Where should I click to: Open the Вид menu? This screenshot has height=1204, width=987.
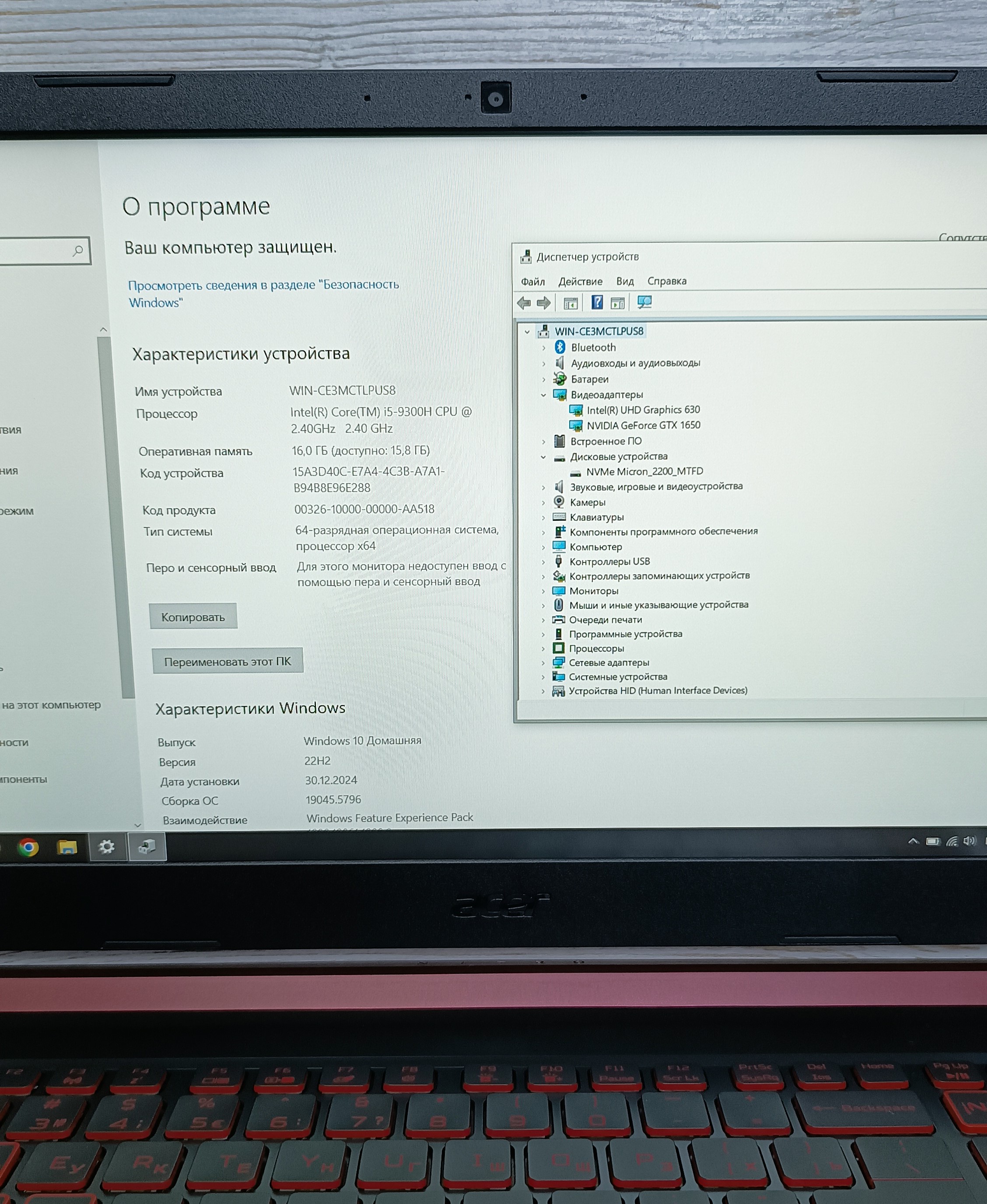point(625,281)
